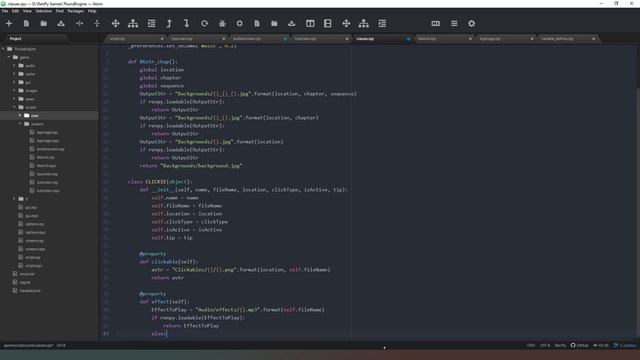640x360 pixels.
Task: Click the two-column layout toolbar icon
Action: pyautogui.click(x=310, y=24)
